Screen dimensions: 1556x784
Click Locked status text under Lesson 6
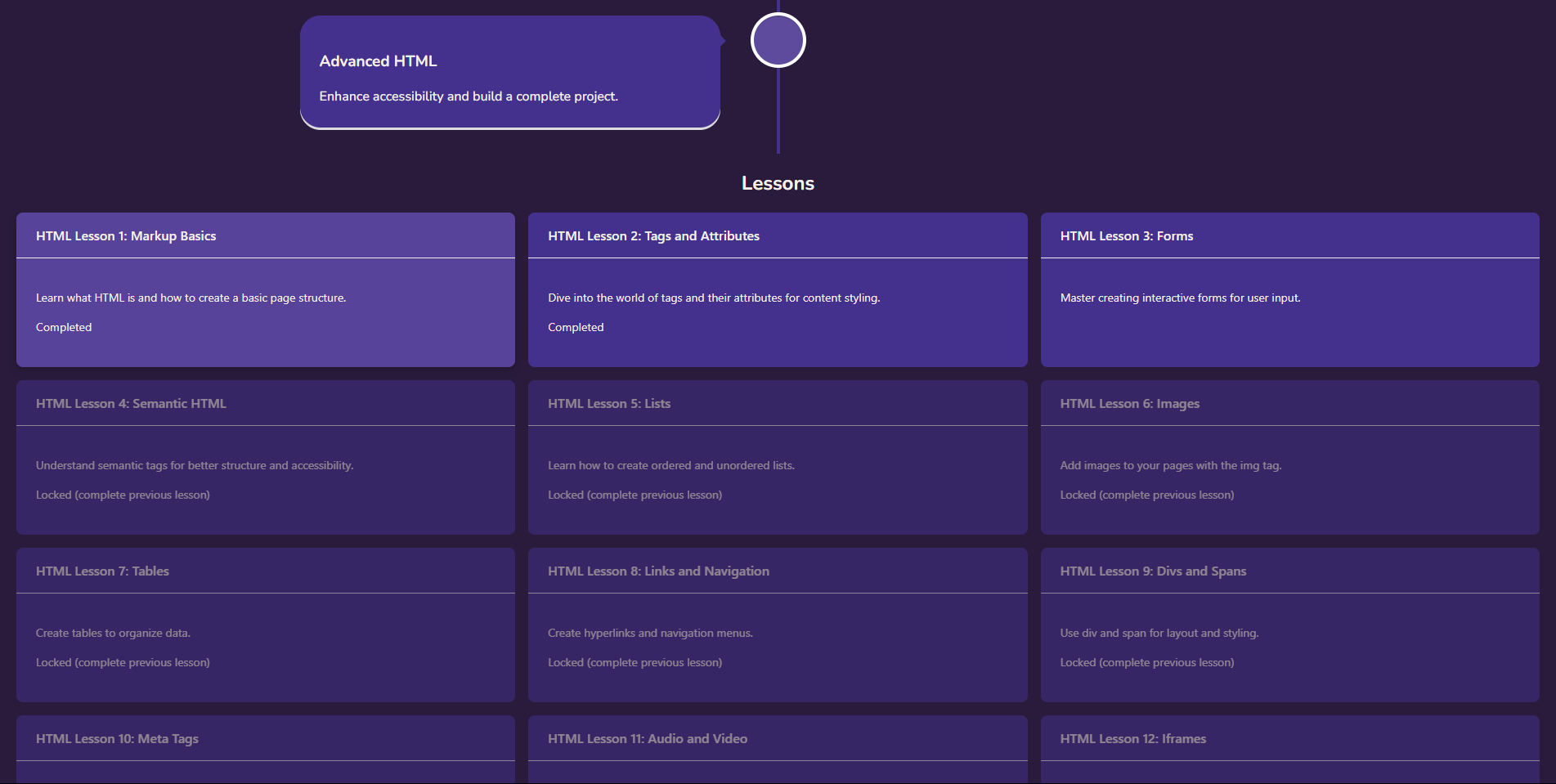[1147, 495]
